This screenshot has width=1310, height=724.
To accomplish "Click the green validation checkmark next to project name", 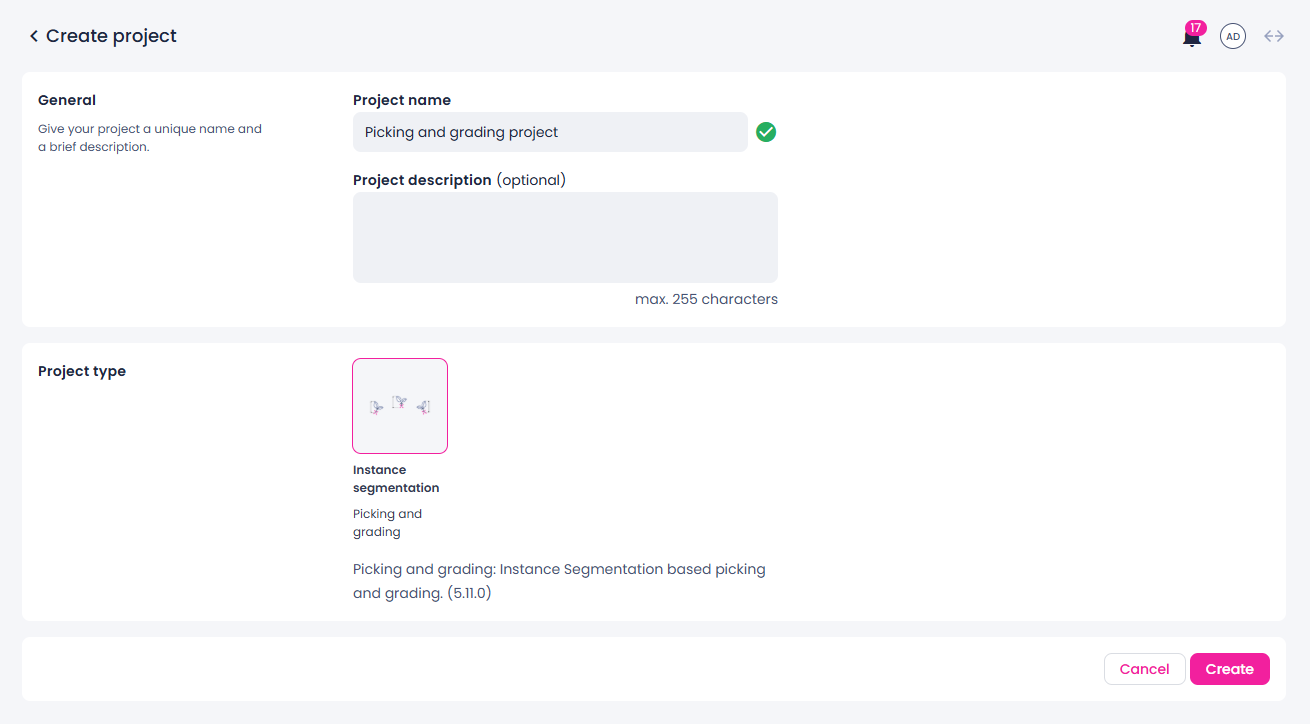I will coord(766,132).
